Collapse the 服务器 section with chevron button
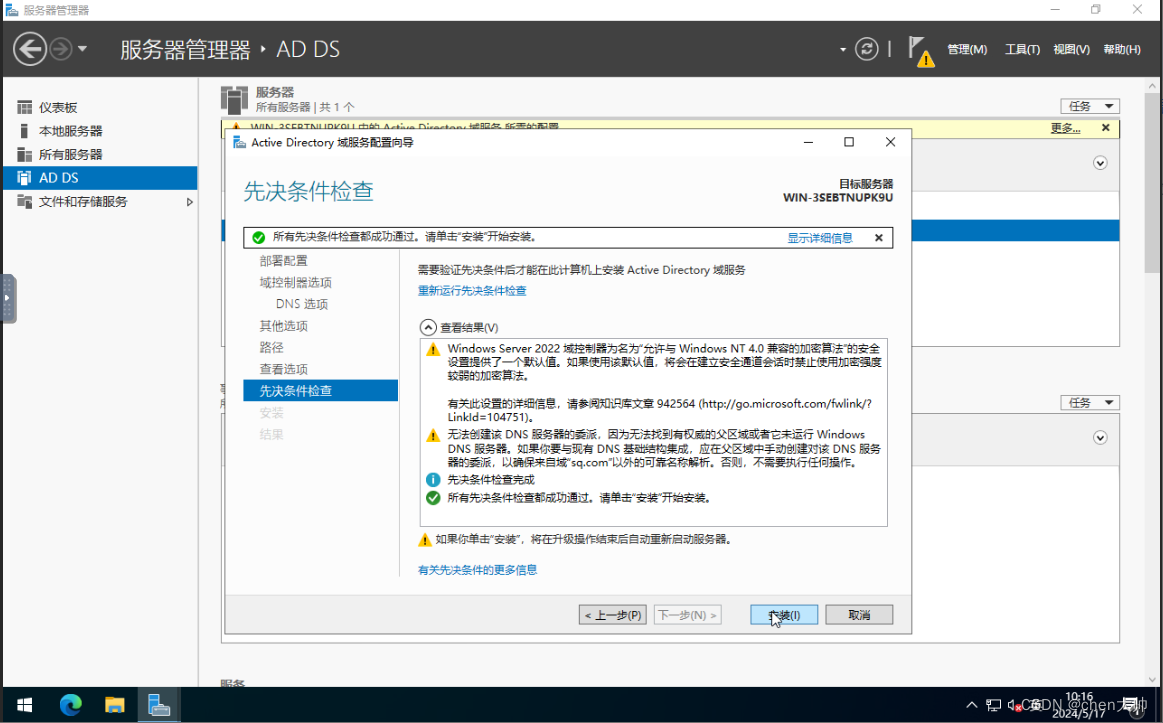Viewport: 1163px width, 723px height. (x=1100, y=163)
